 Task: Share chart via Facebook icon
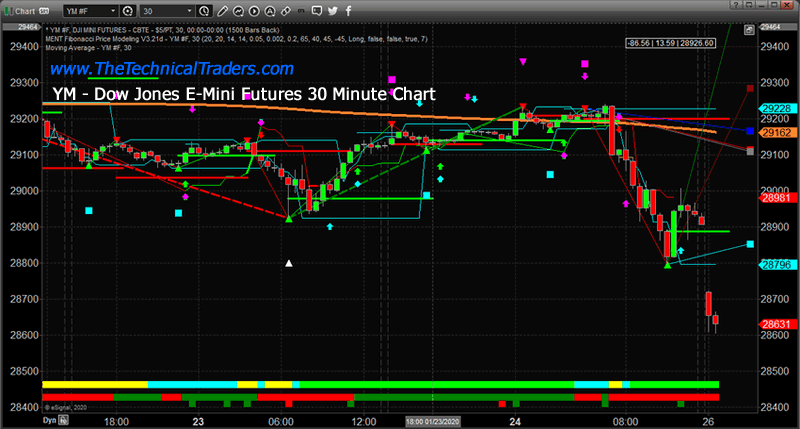pos(348,11)
